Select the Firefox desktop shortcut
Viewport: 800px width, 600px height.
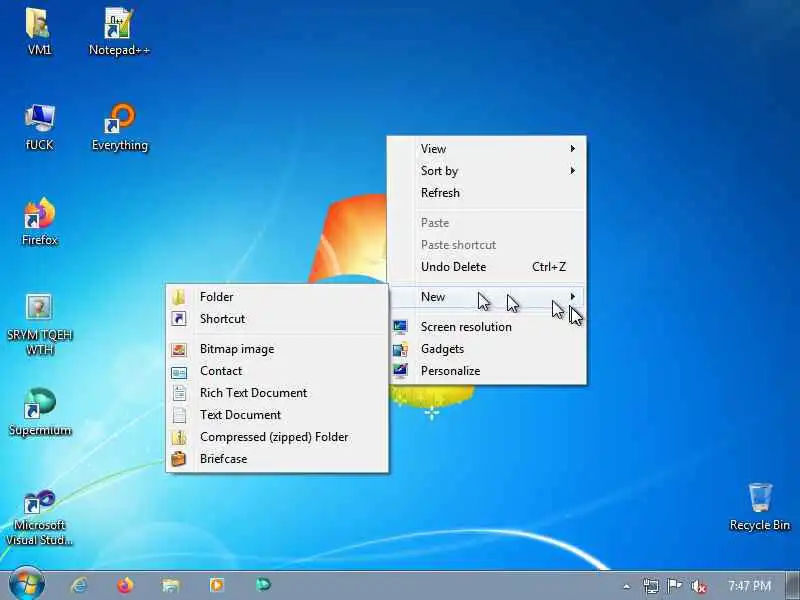pos(39,221)
